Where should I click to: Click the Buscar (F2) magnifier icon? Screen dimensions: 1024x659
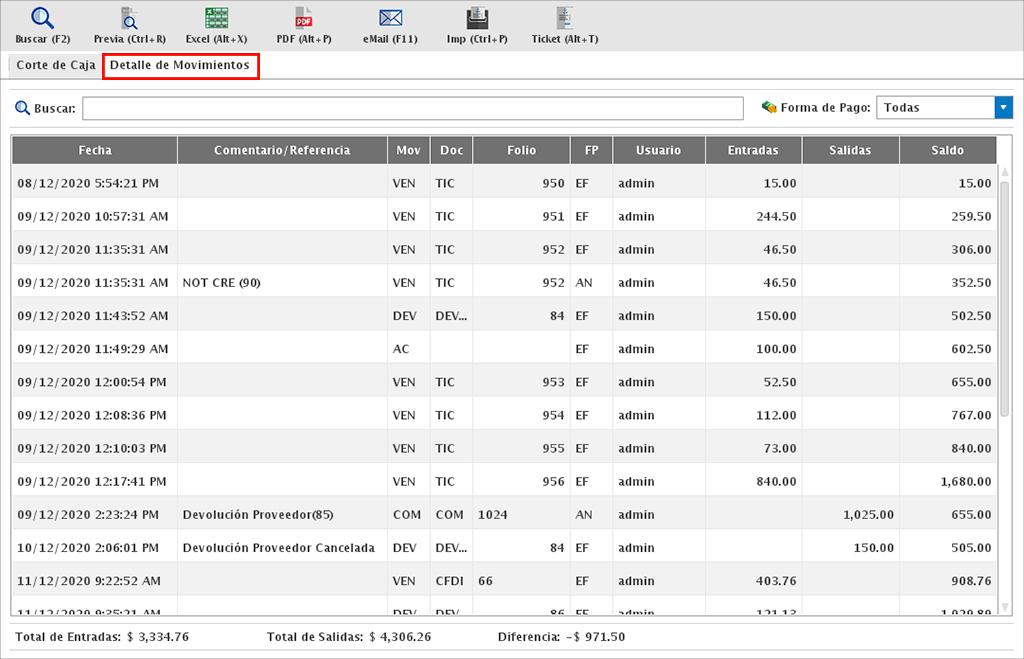pyautogui.click(x=43, y=18)
